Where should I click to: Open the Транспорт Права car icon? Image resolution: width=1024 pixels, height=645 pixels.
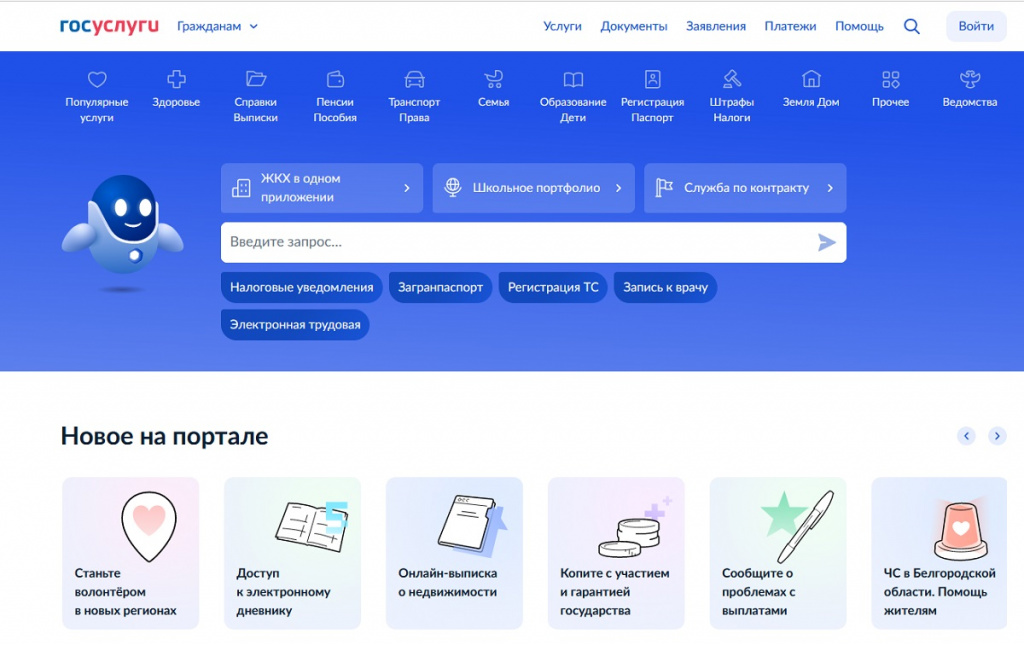pos(414,79)
